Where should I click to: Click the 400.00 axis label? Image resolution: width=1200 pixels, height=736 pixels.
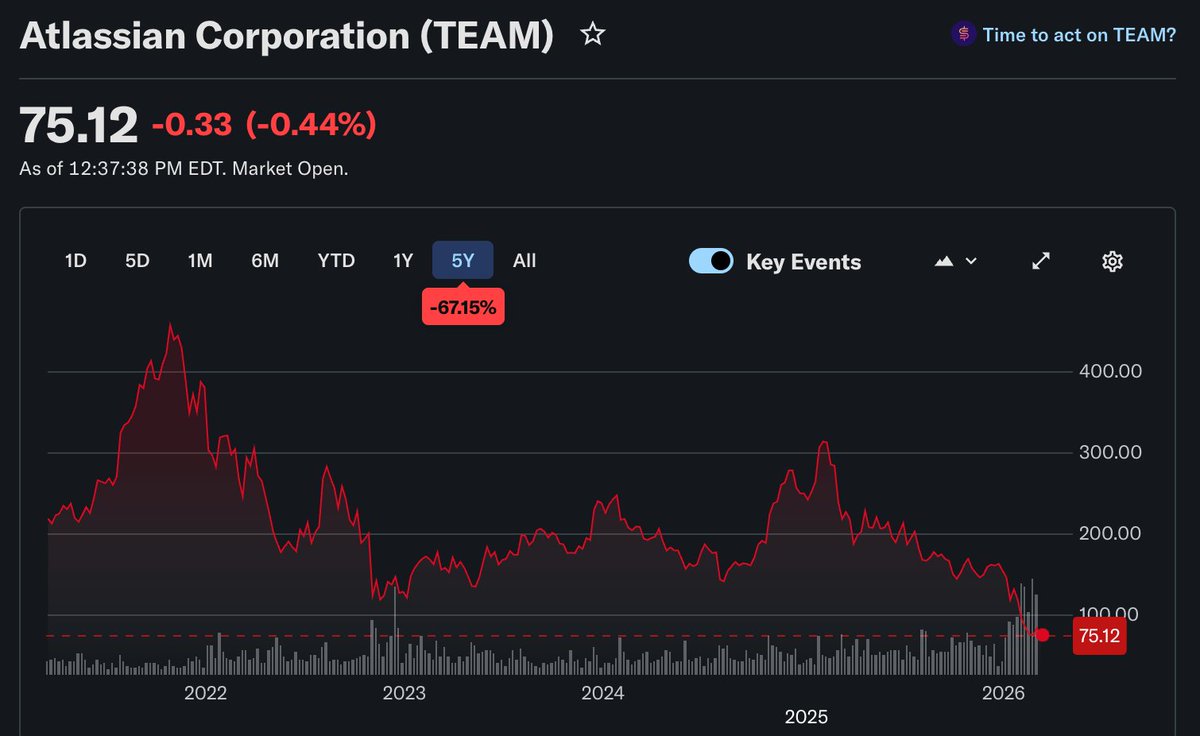pos(1110,371)
